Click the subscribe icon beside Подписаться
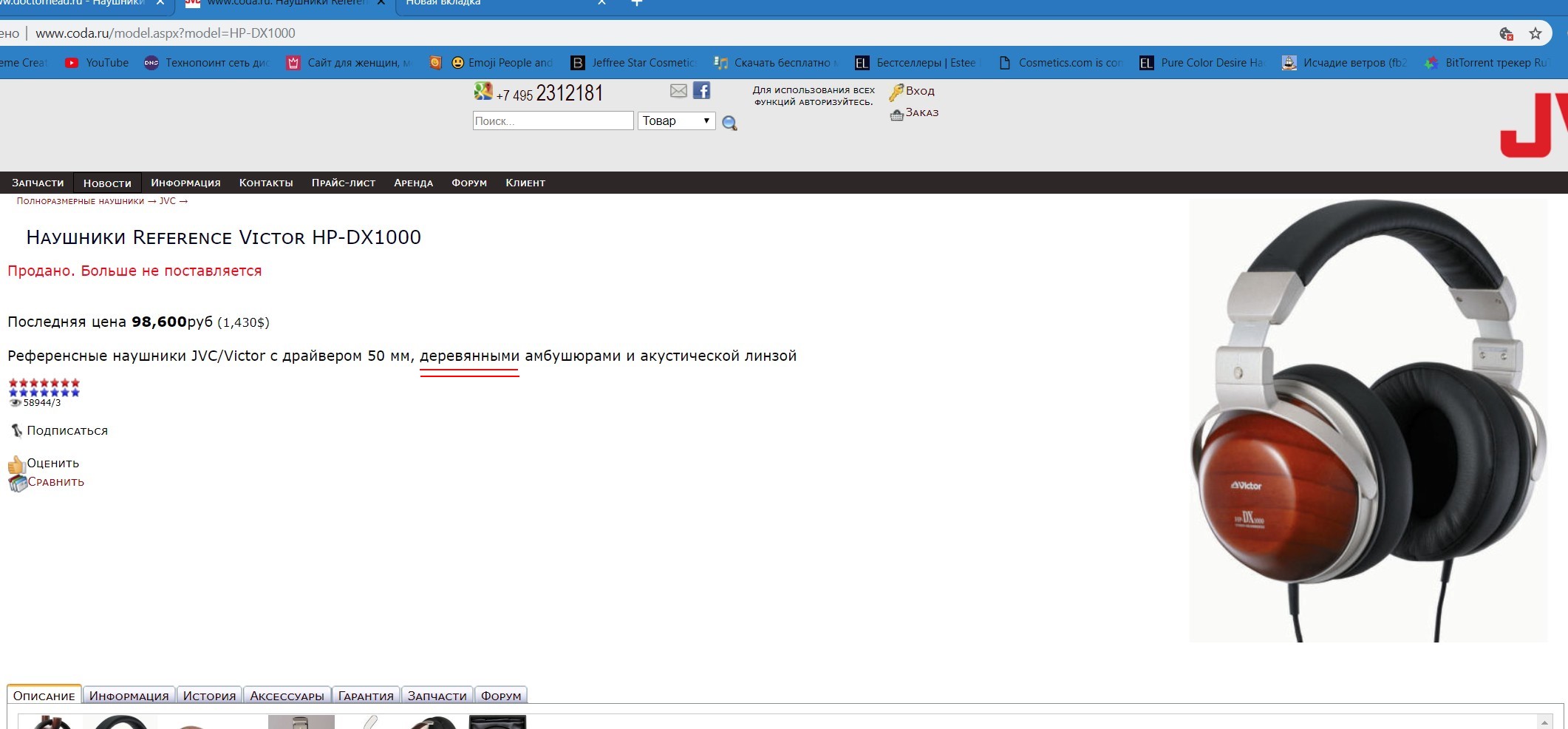1568x729 pixels. [16, 430]
